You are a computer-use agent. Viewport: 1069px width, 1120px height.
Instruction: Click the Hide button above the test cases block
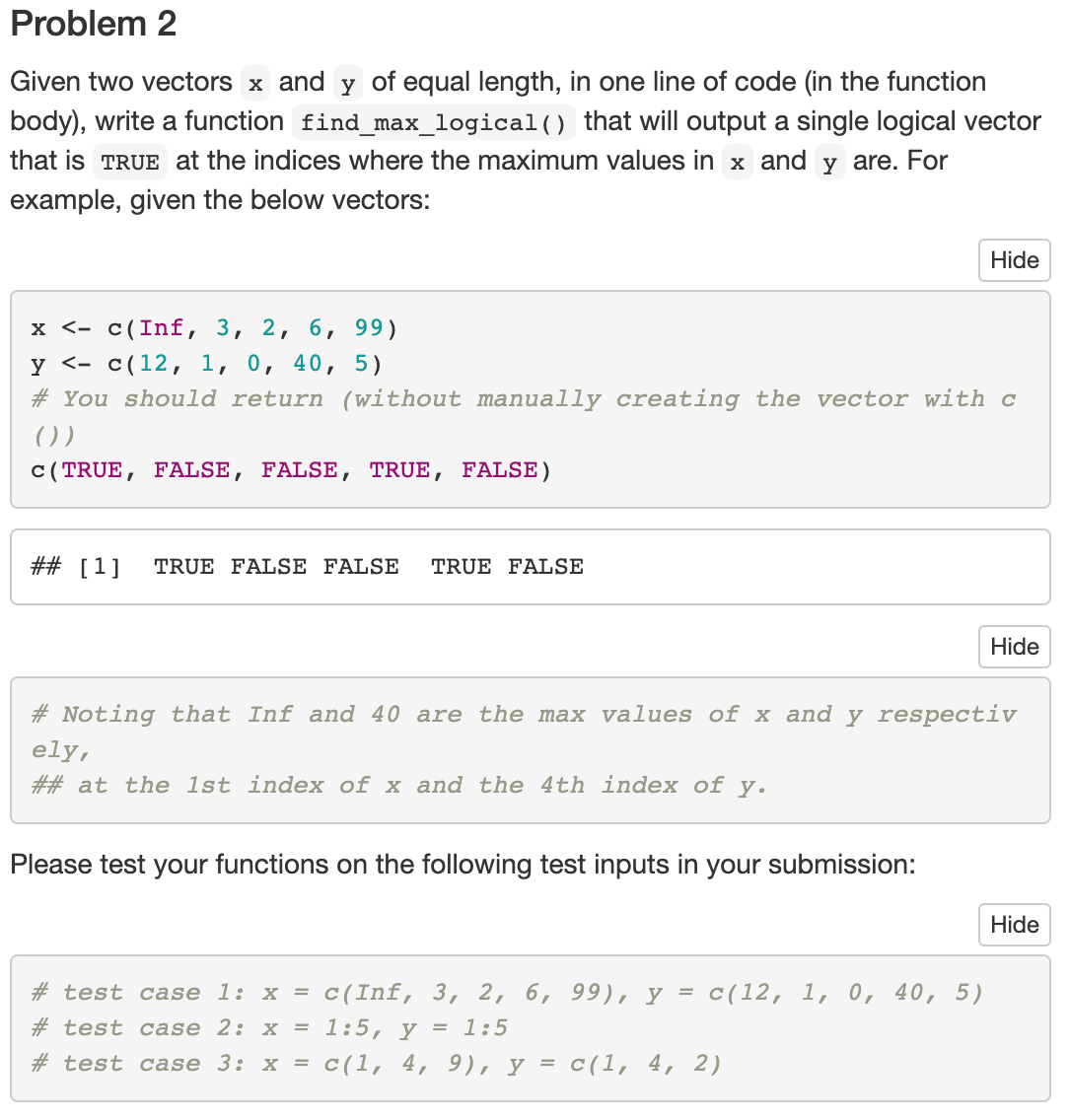[1014, 925]
